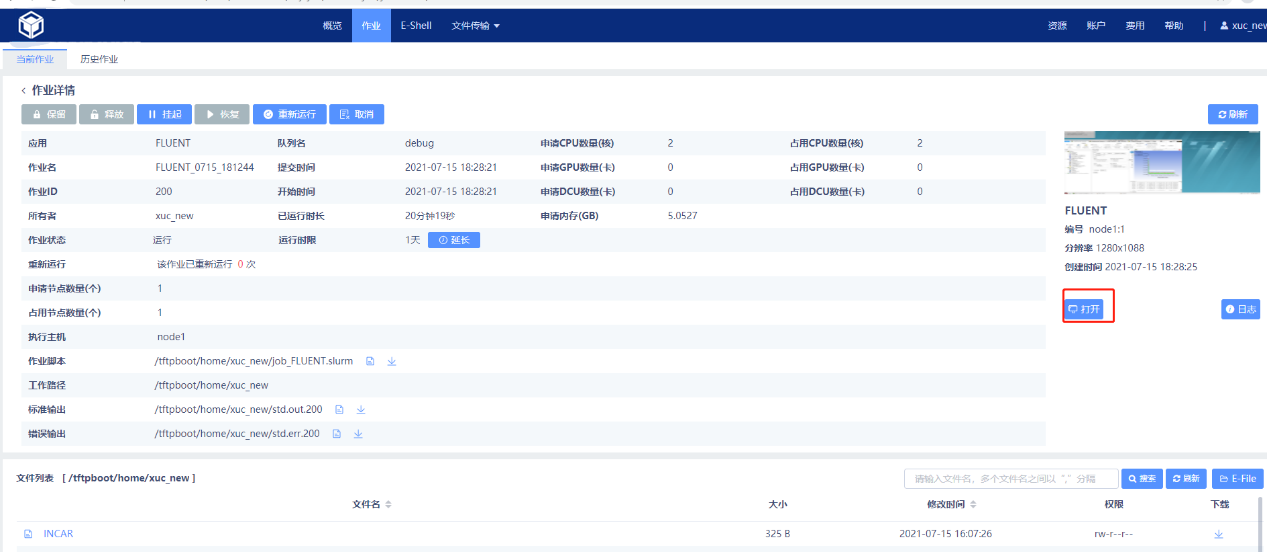This screenshot has height=552, width=1267.
Task: Download the INCAR file from the list
Action: coord(1218,534)
